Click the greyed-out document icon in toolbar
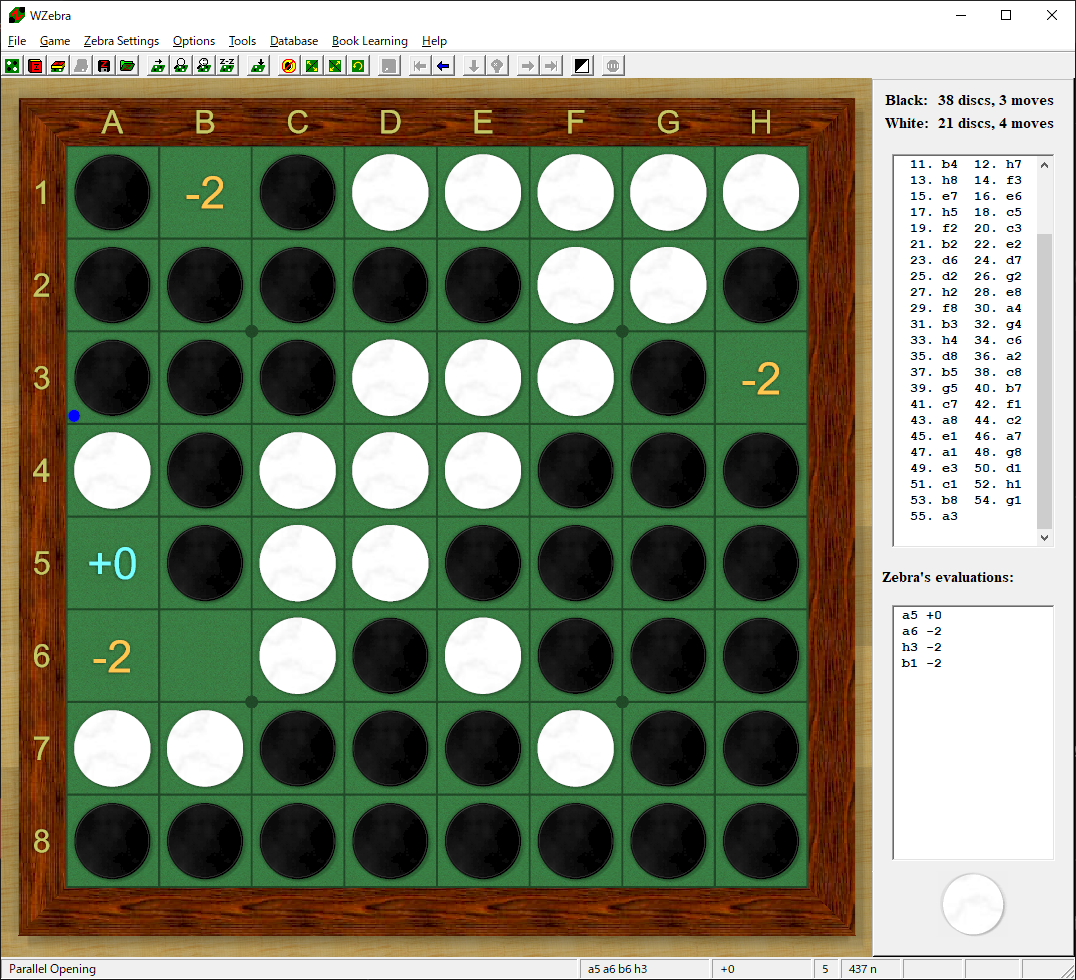The image size is (1076, 980). tap(81, 66)
